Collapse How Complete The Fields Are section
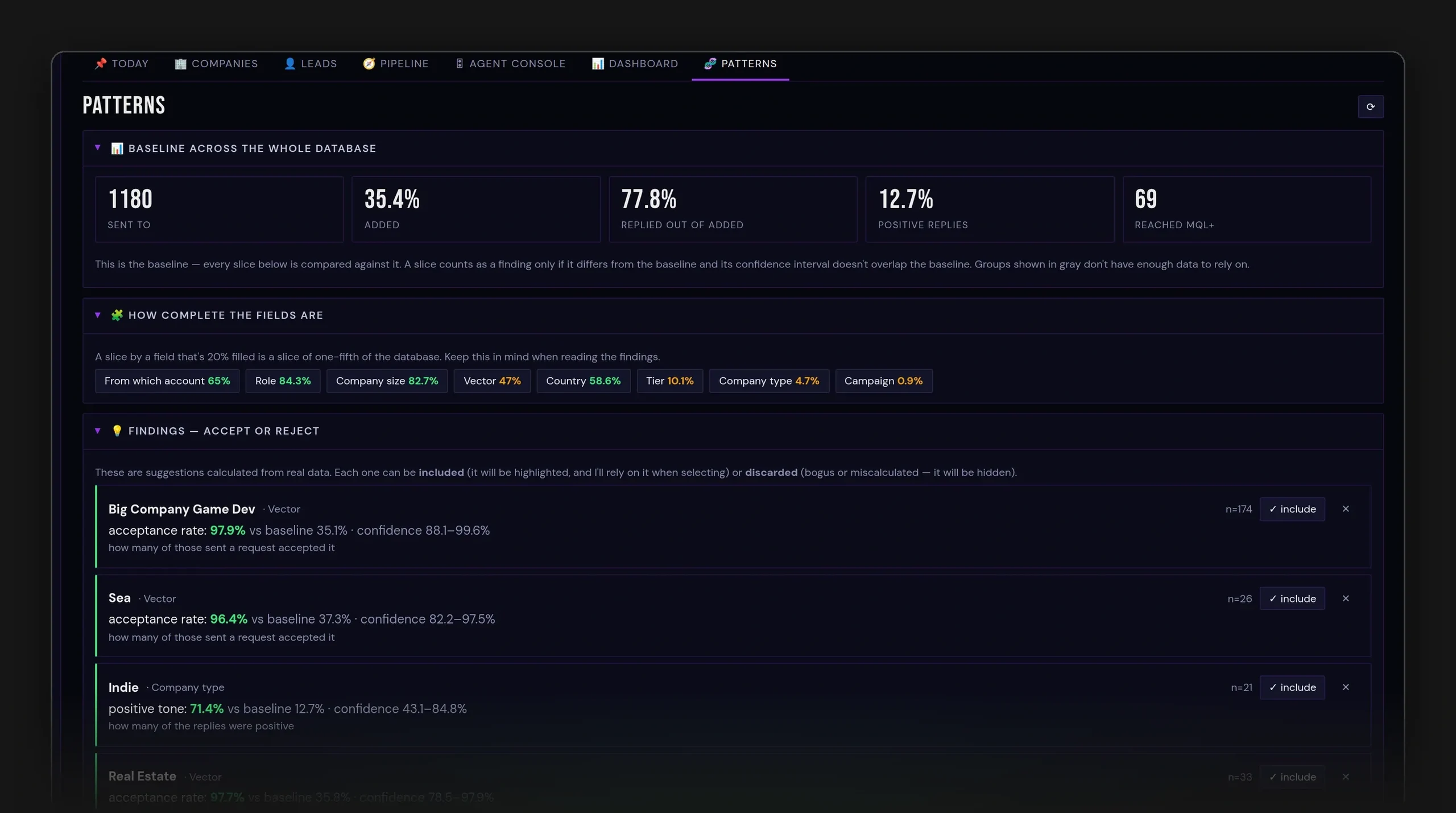Image resolution: width=1456 pixels, height=813 pixels. pos(97,315)
